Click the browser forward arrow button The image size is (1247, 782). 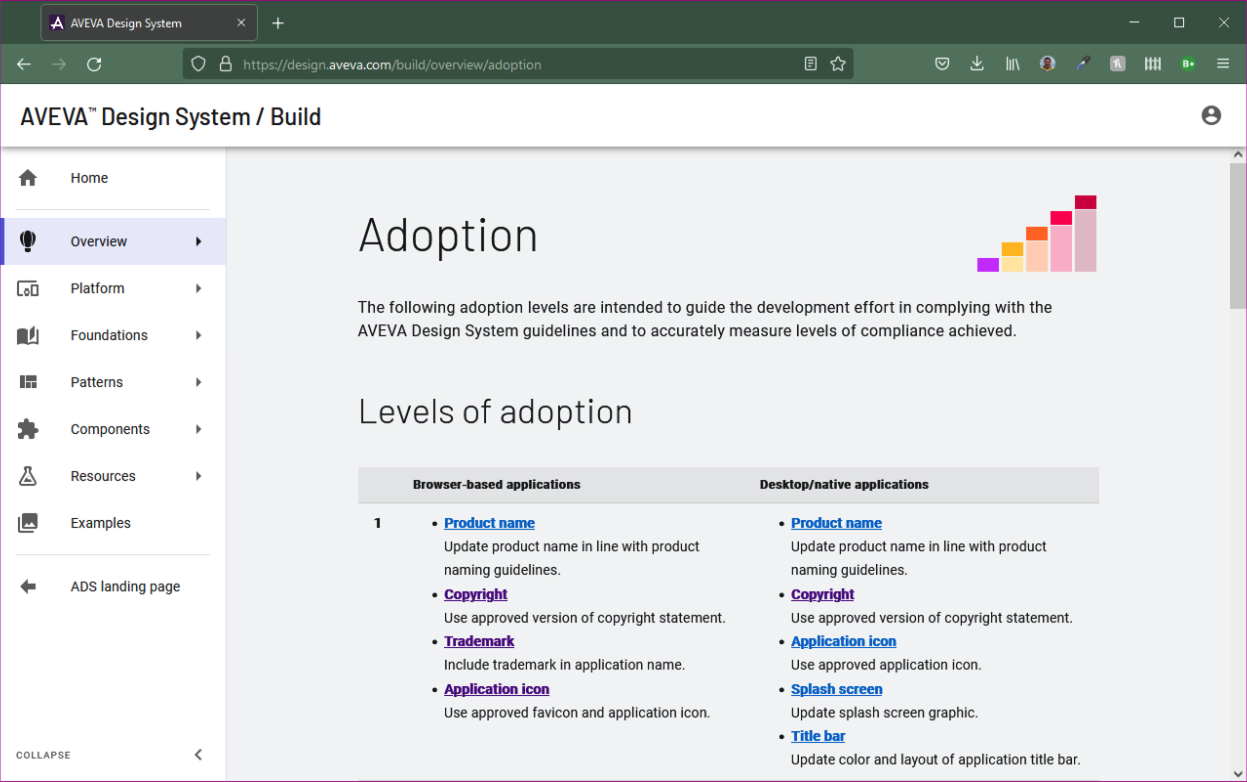pos(59,64)
